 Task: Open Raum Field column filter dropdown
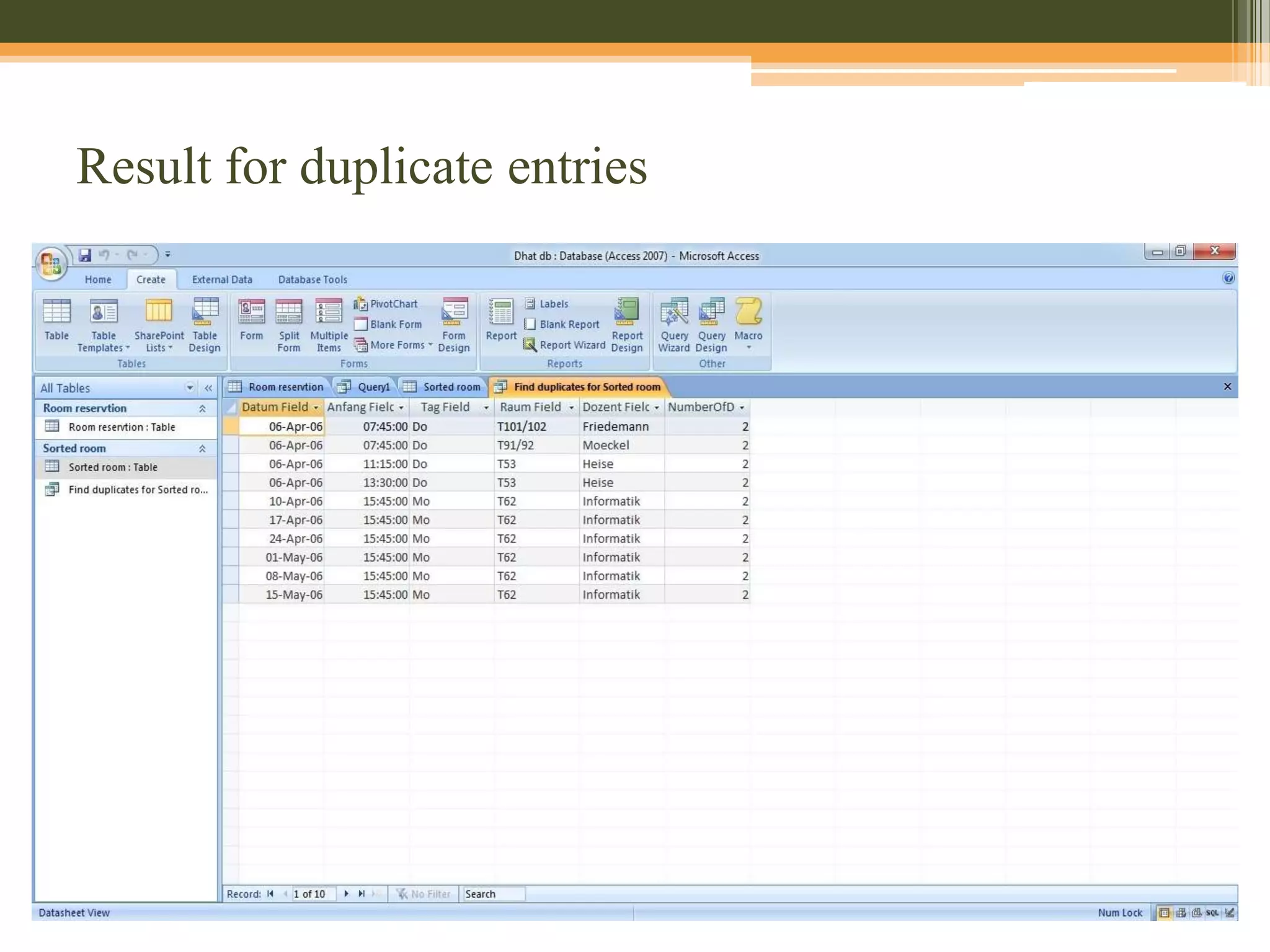tap(571, 408)
